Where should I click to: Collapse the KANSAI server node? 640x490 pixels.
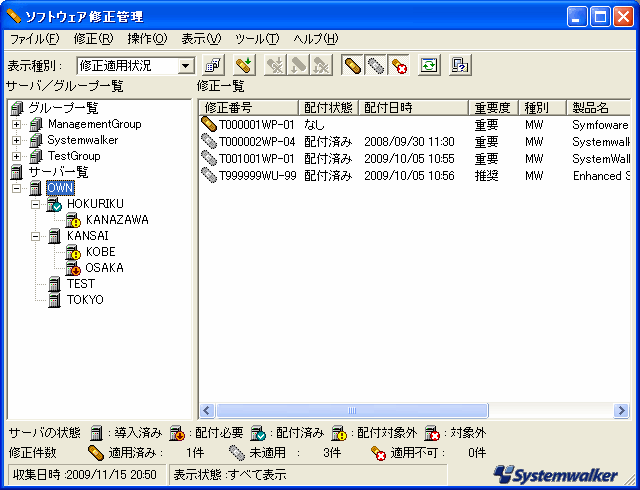click(x=36, y=236)
